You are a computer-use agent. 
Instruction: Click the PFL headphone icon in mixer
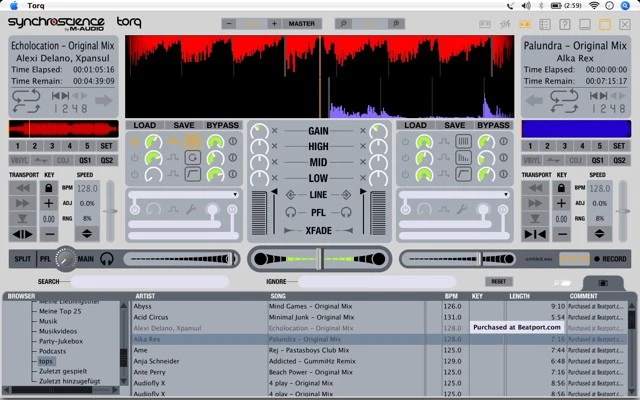click(x=289, y=212)
